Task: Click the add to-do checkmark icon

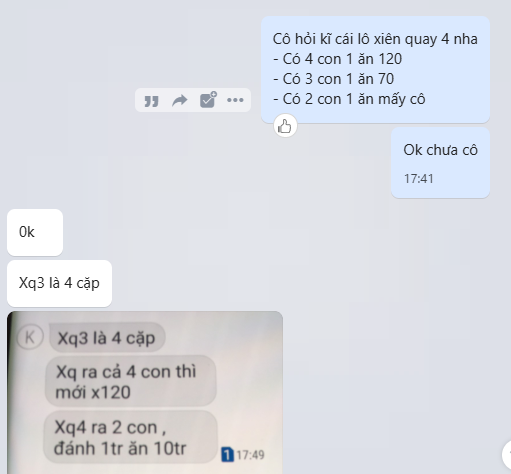Action: (208, 100)
